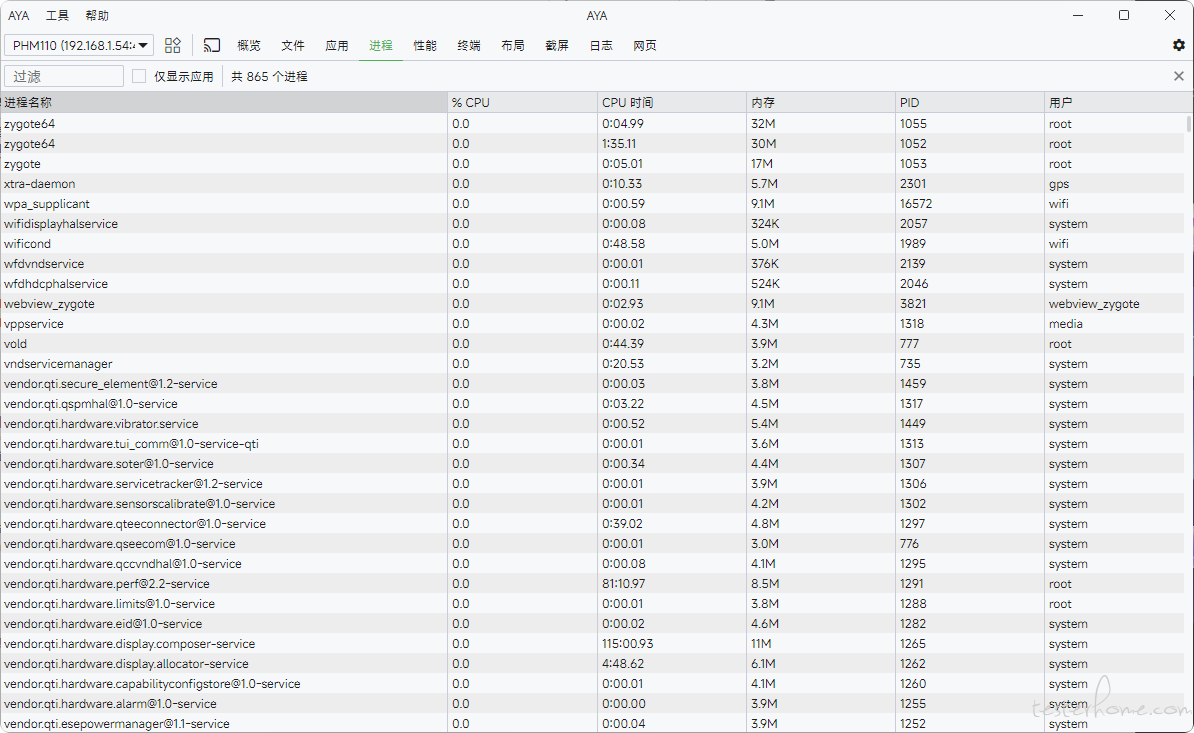Sort by the PID column header

(968, 102)
